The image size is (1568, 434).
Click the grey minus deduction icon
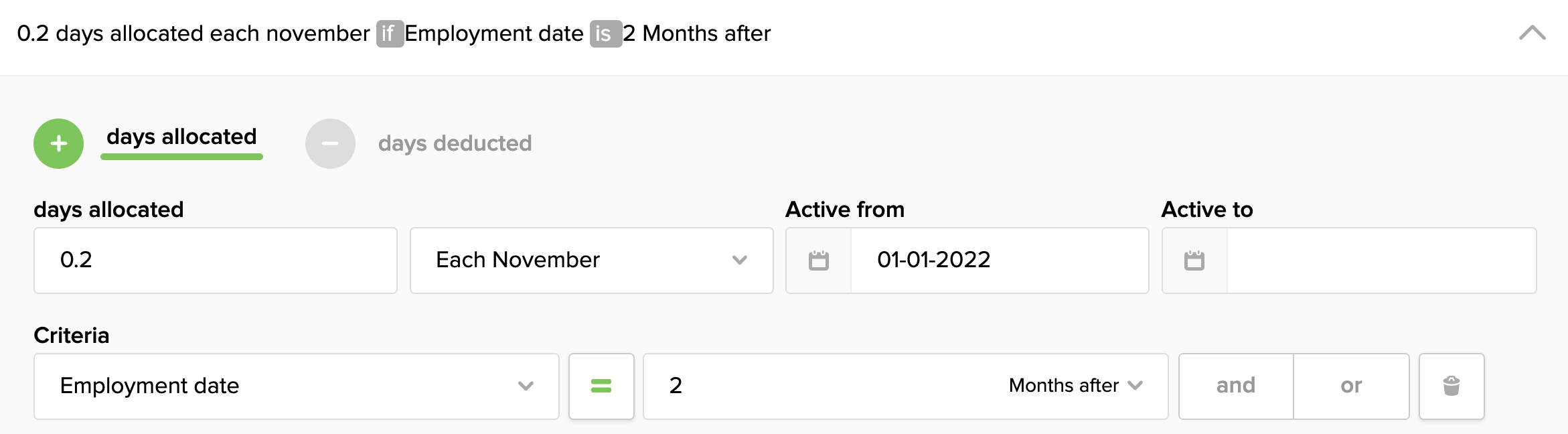(330, 143)
